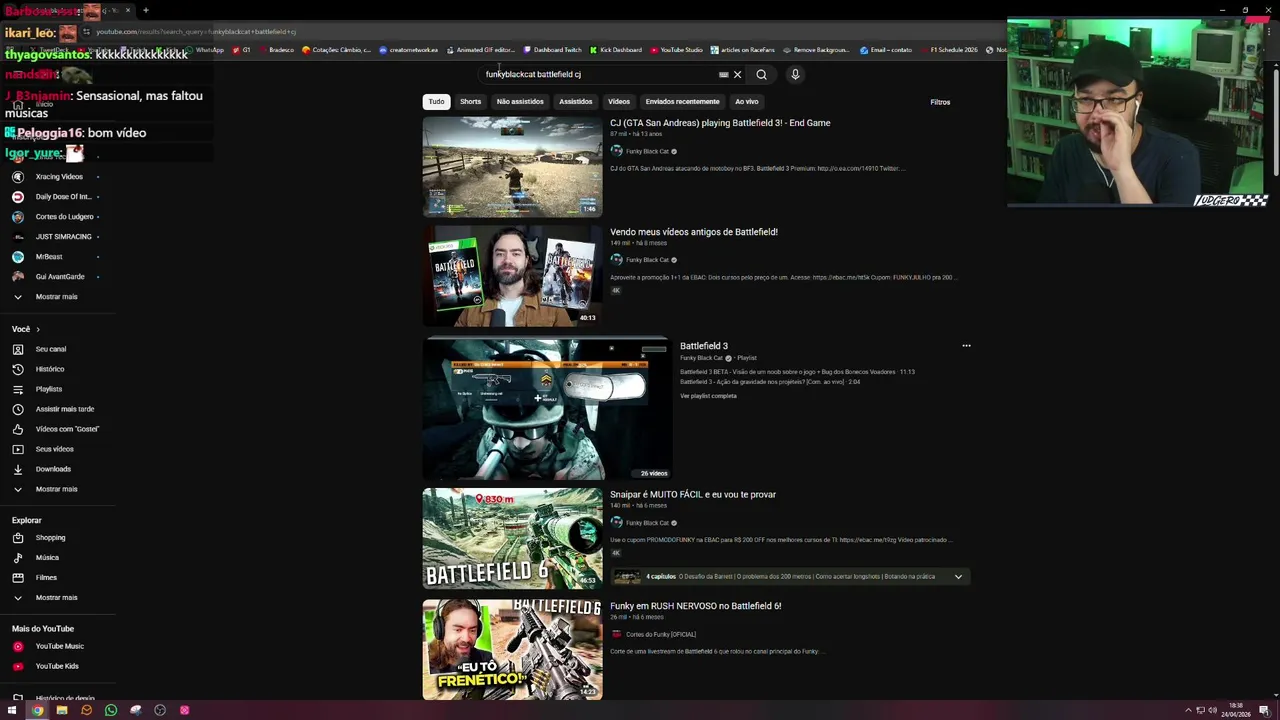
Task: Click Battlefield 6 sniper video thumbnail
Action: [512, 538]
